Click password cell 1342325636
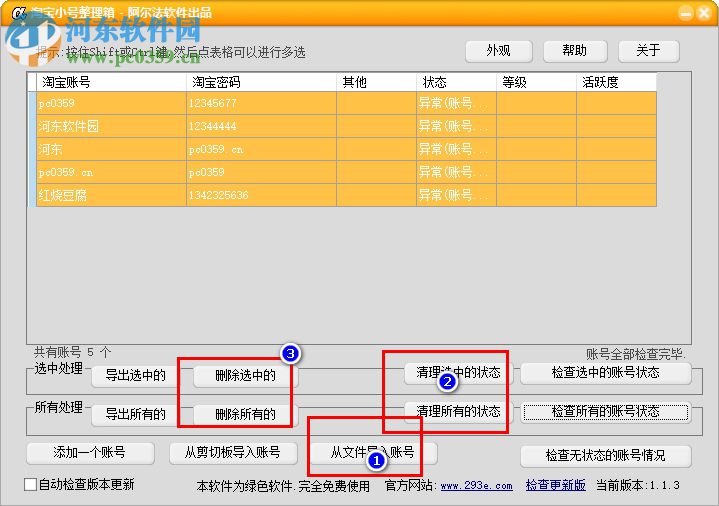Image resolution: width=719 pixels, height=506 pixels. [x=261, y=195]
